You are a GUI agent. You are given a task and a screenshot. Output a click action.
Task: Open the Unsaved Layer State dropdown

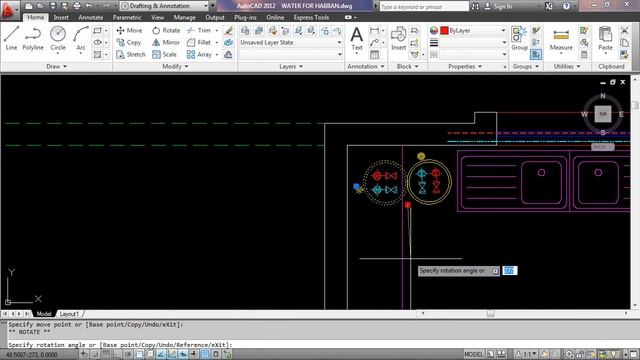[291, 42]
